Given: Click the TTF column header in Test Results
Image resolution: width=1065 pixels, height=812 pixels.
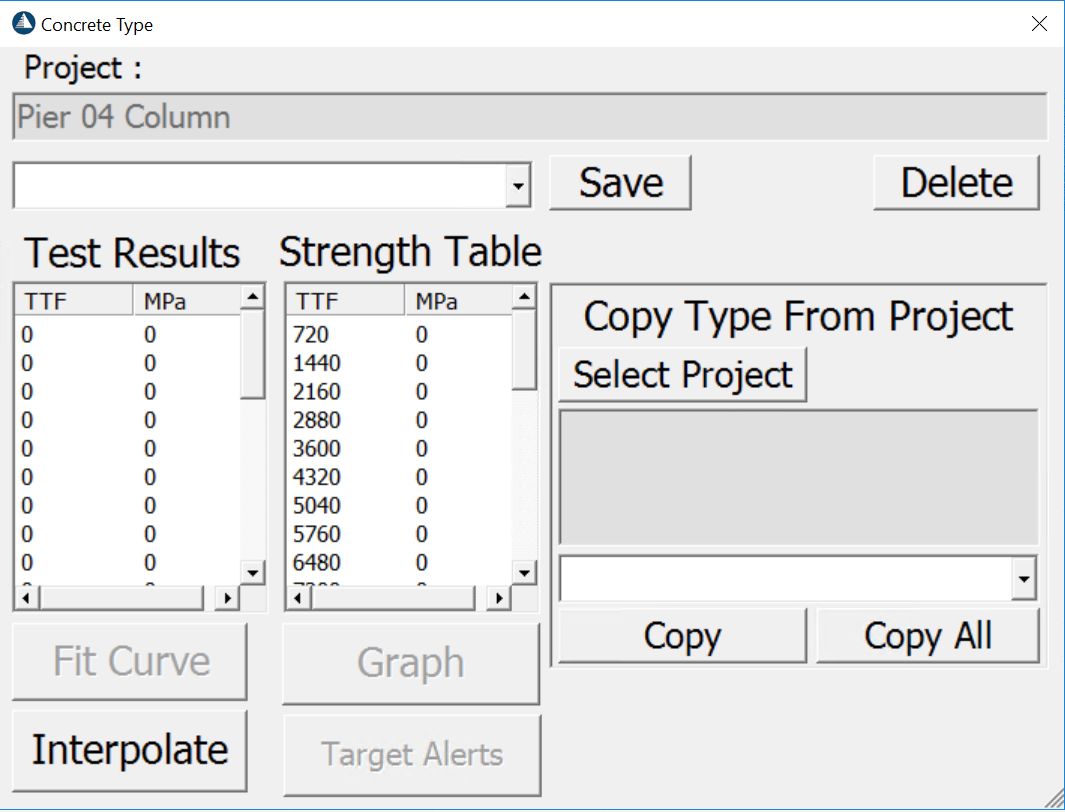Looking at the screenshot, I should click(x=74, y=302).
